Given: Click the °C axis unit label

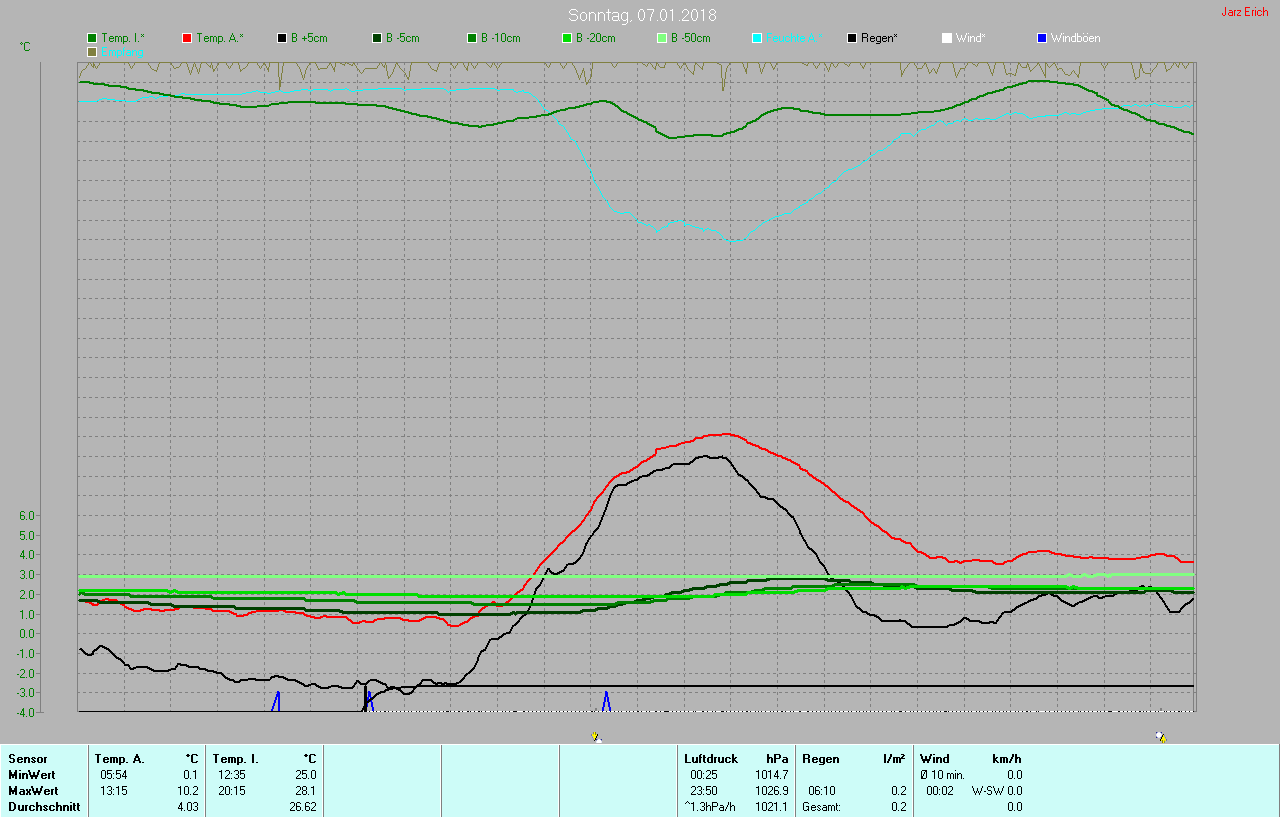Looking at the screenshot, I should click(x=25, y=47).
